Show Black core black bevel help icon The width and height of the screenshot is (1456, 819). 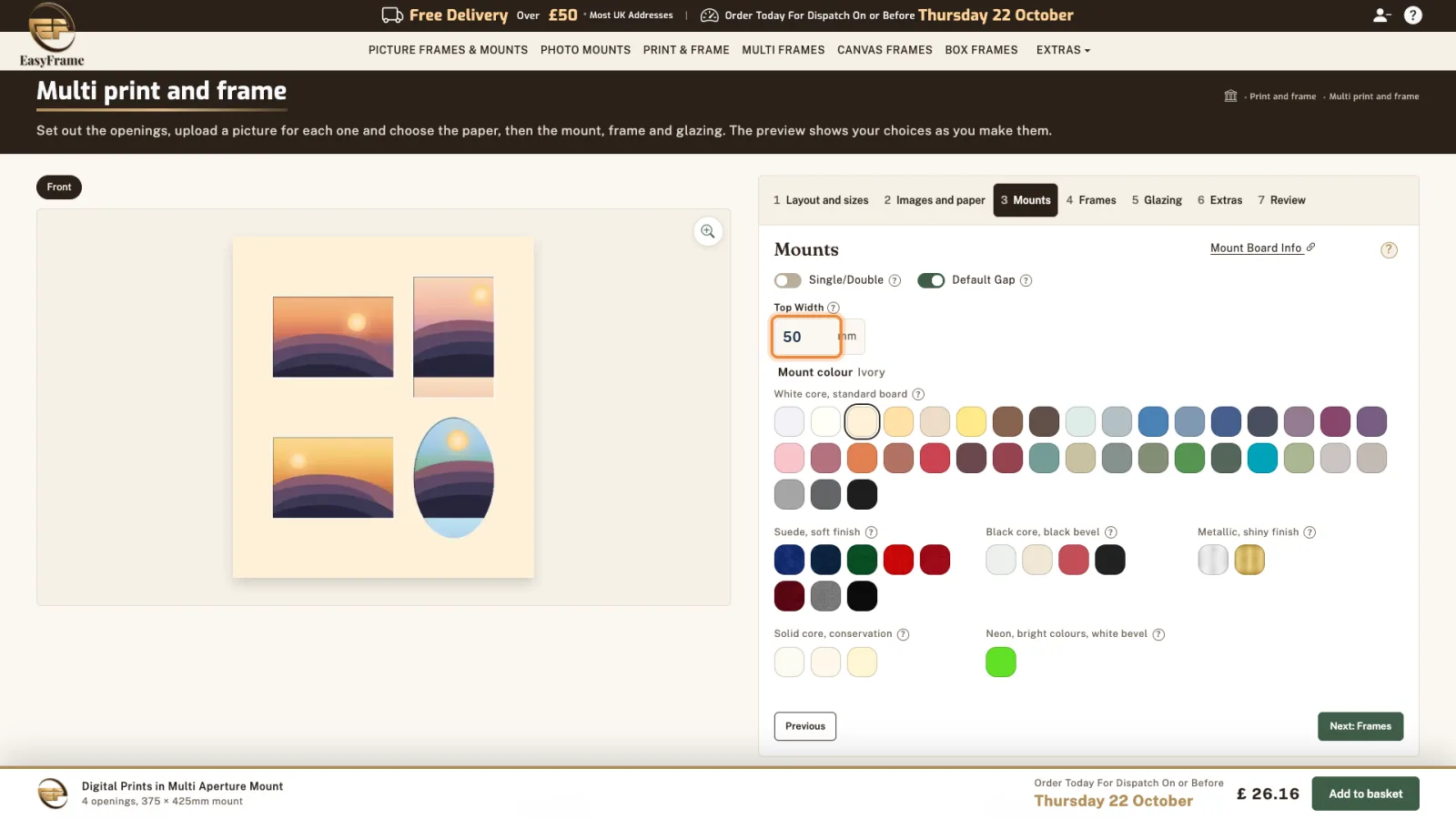(1111, 532)
